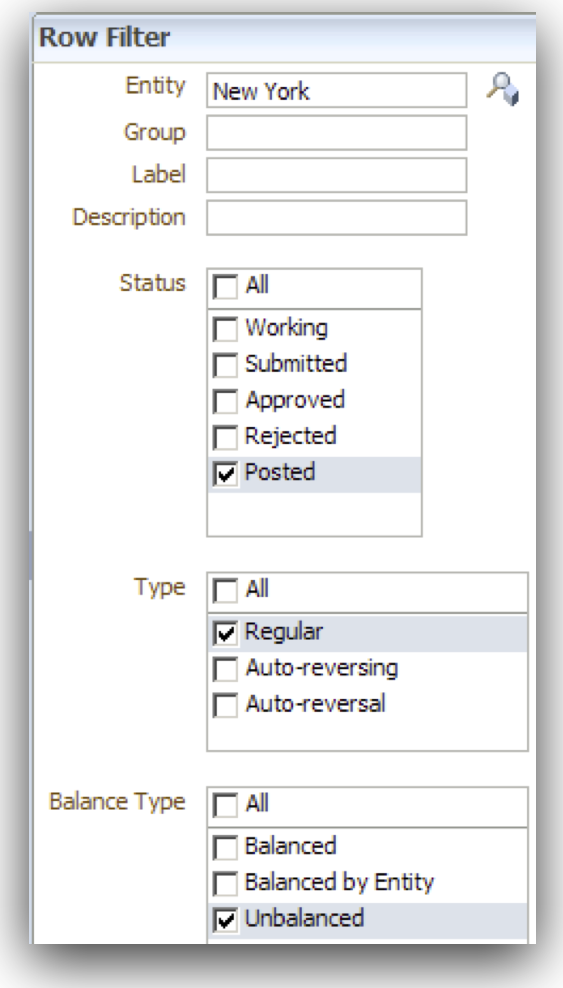Tick the Balanced by Entity checkbox

pyautogui.click(x=225, y=883)
